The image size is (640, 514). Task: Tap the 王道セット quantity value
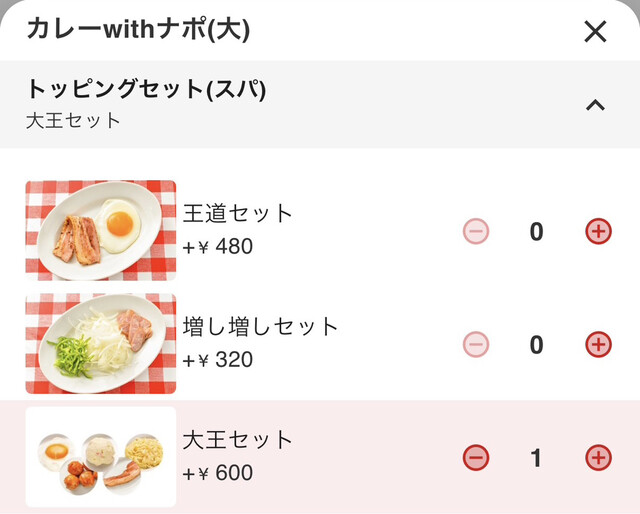[536, 232]
